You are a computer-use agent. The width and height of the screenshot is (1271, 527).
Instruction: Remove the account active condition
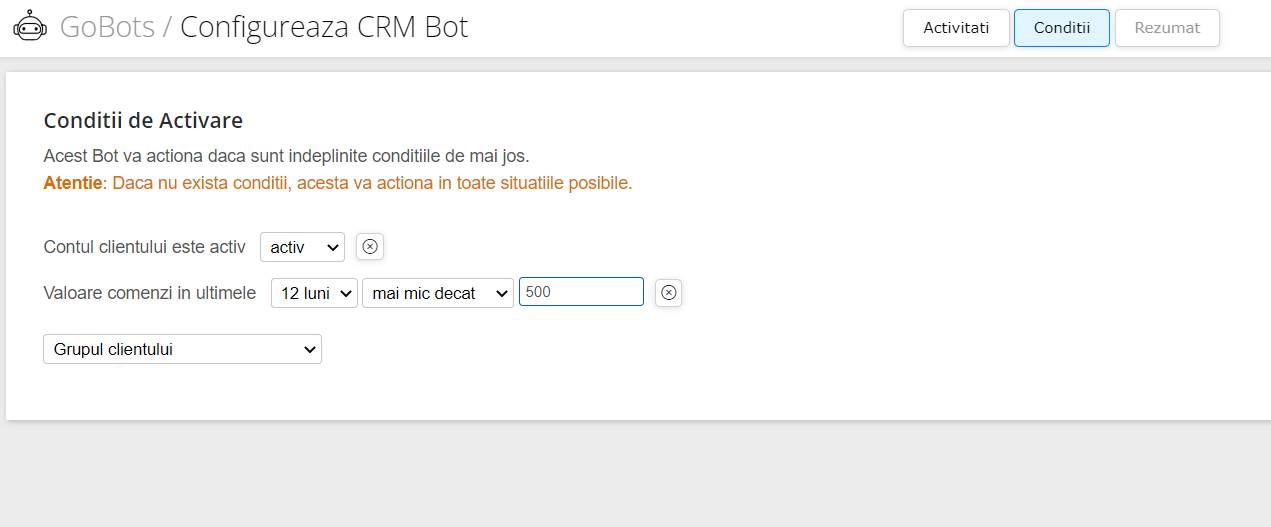coord(370,247)
